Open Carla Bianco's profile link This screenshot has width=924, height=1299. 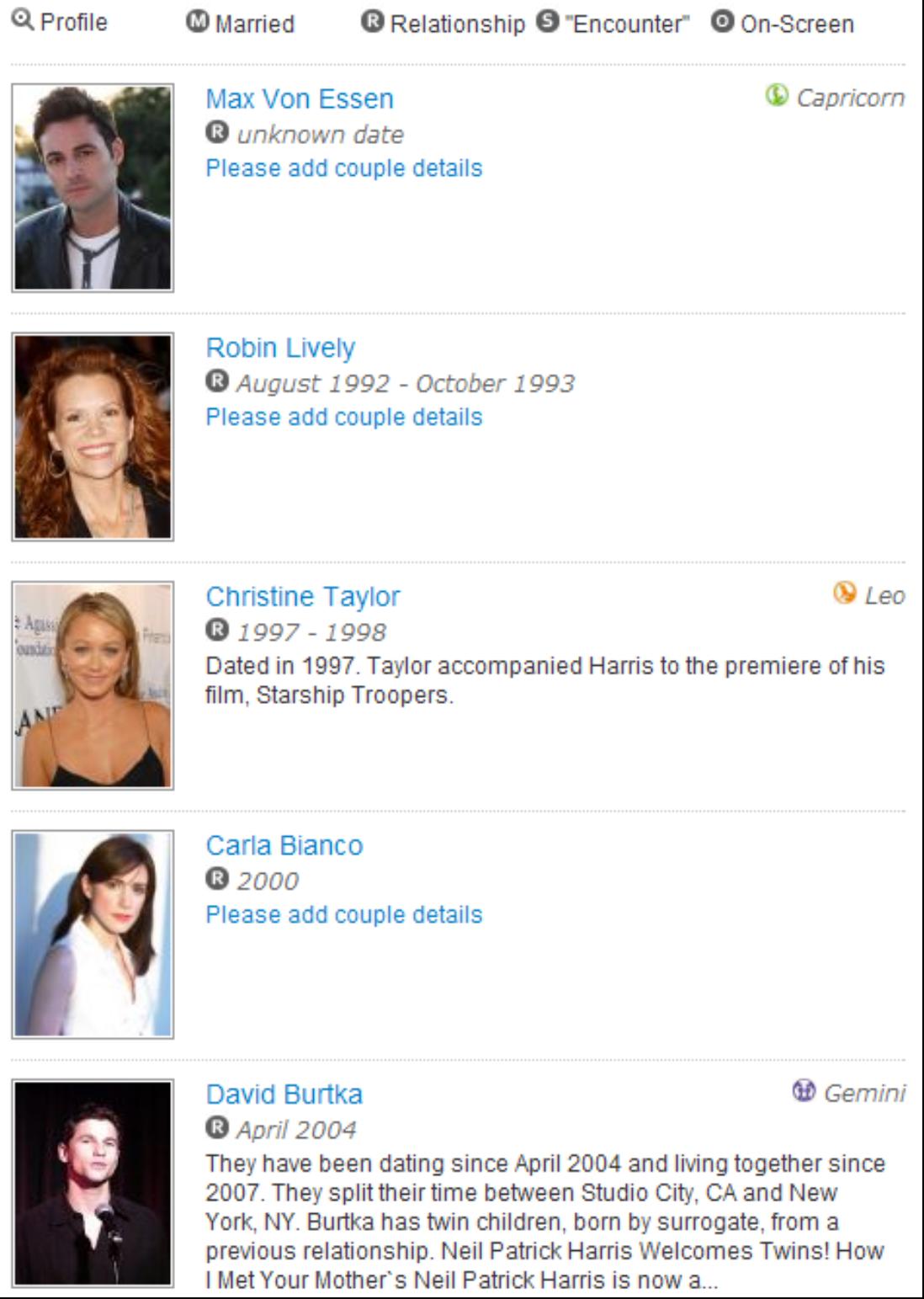pos(284,845)
